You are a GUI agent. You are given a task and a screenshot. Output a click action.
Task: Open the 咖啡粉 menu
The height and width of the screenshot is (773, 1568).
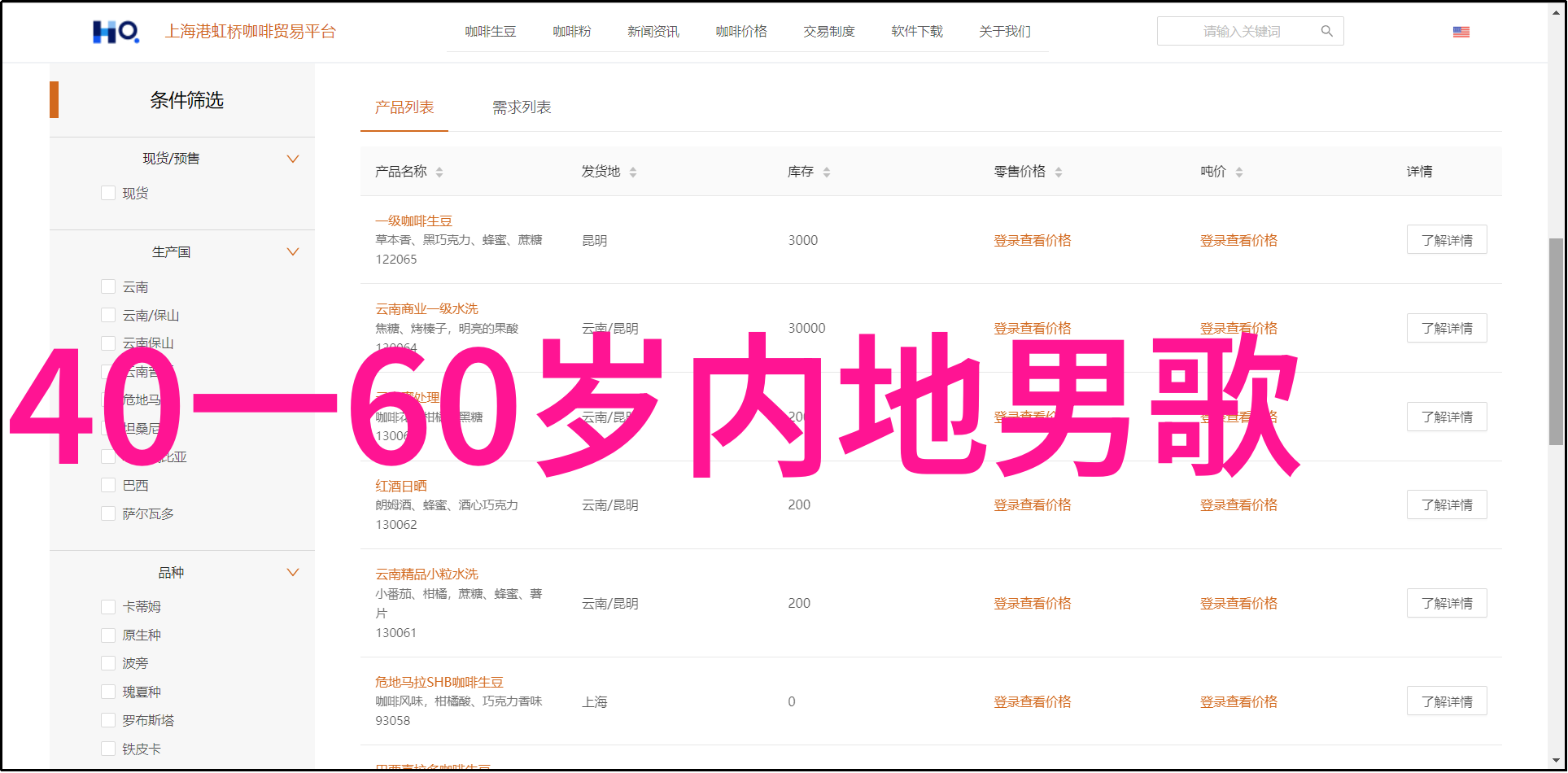(572, 31)
